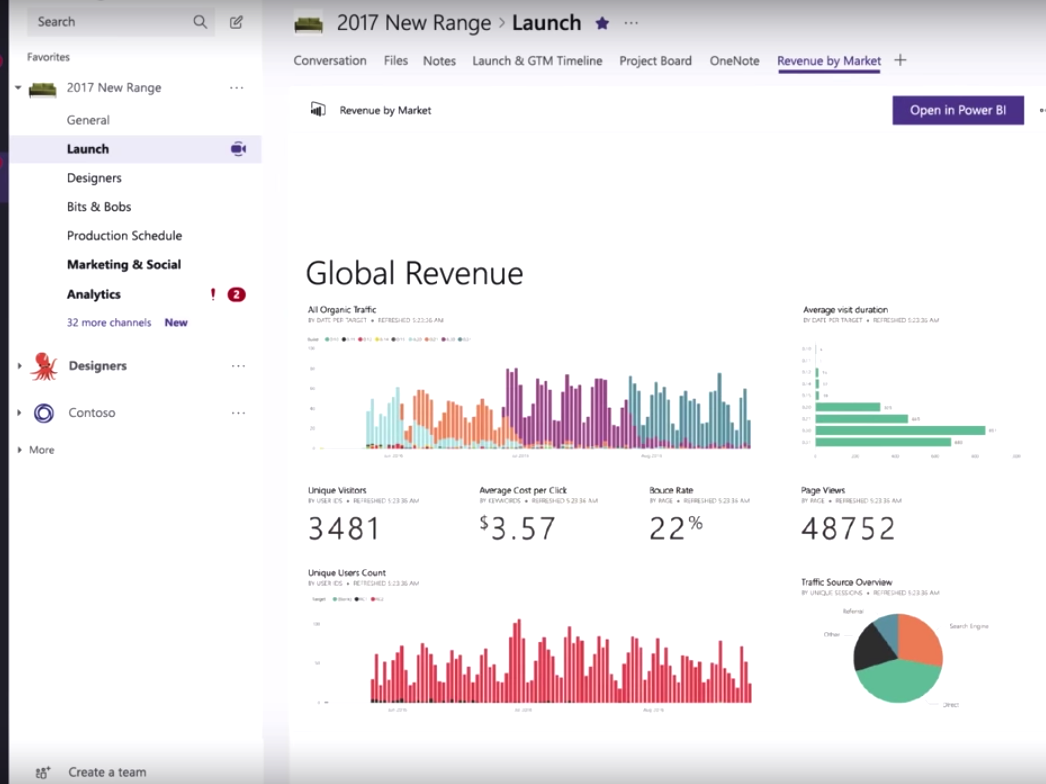
Task: Click Open in Power BI button
Action: pyautogui.click(x=958, y=110)
